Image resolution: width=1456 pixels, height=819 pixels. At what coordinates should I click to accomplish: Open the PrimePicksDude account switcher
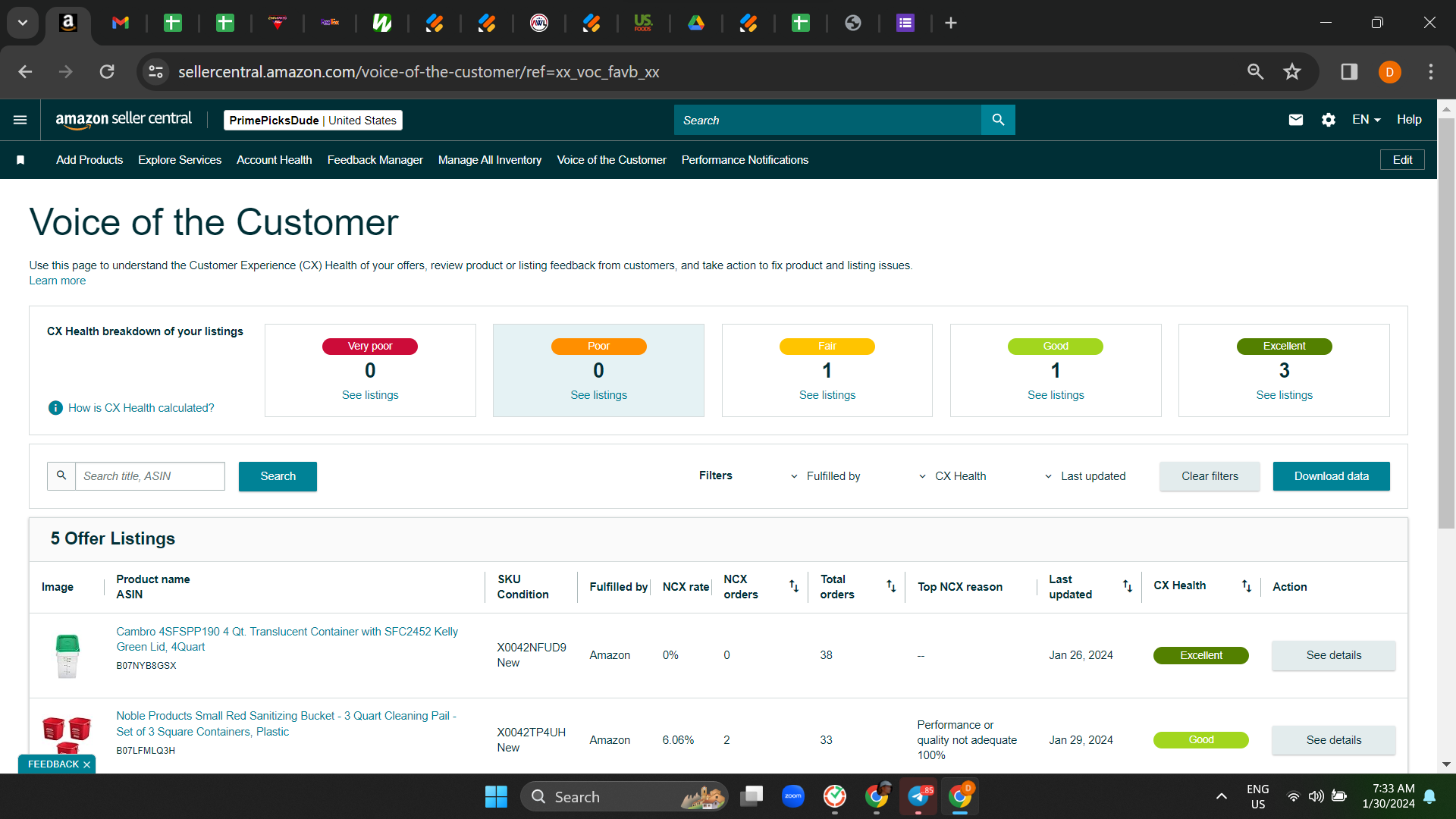(313, 121)
